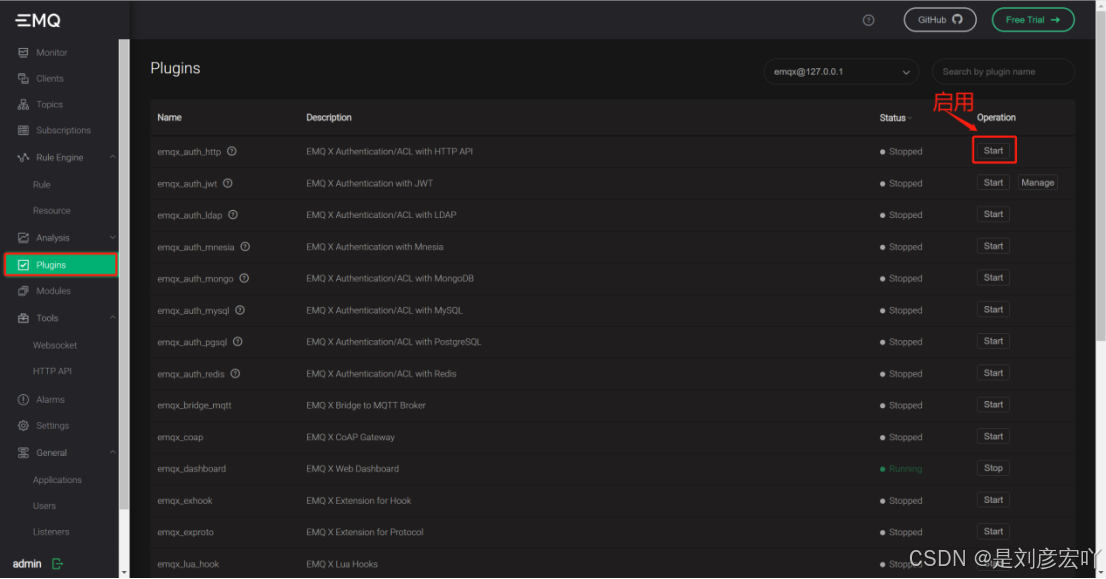Show info for emqx_auth_mongo plugin
Screen dimensions: 1106x579
pos(244,278)
